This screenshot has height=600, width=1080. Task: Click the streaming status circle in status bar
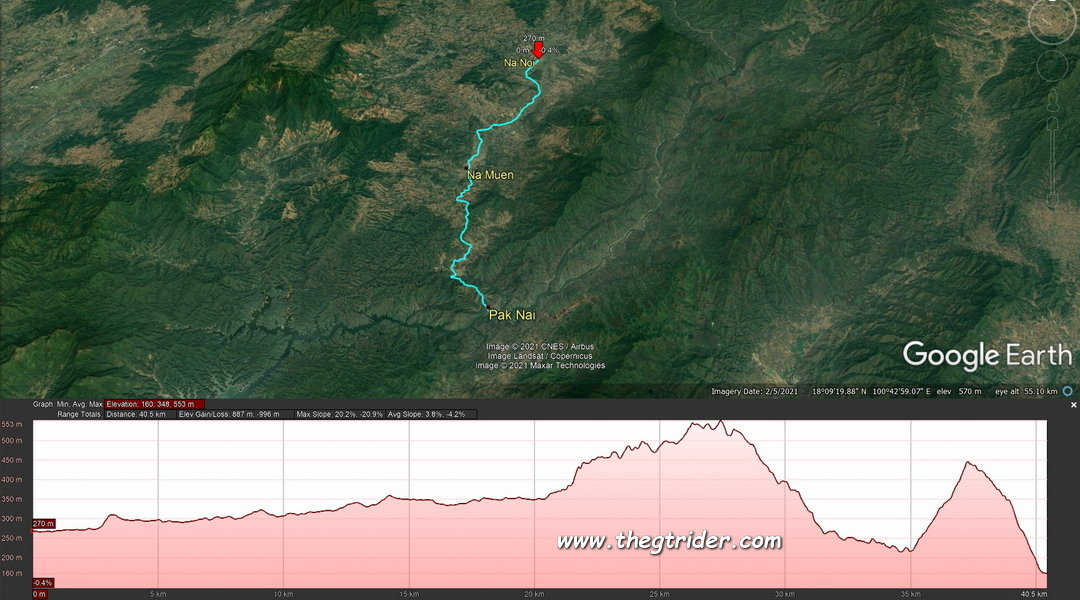(1068, 391)
